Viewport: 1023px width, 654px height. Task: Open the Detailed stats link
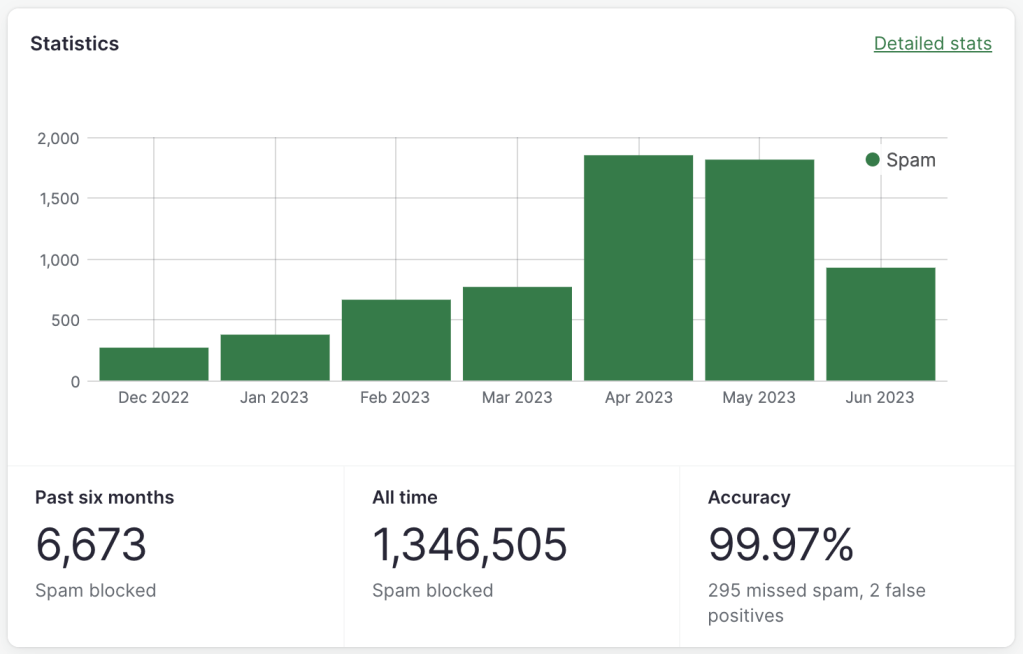(x=932, y=44)
